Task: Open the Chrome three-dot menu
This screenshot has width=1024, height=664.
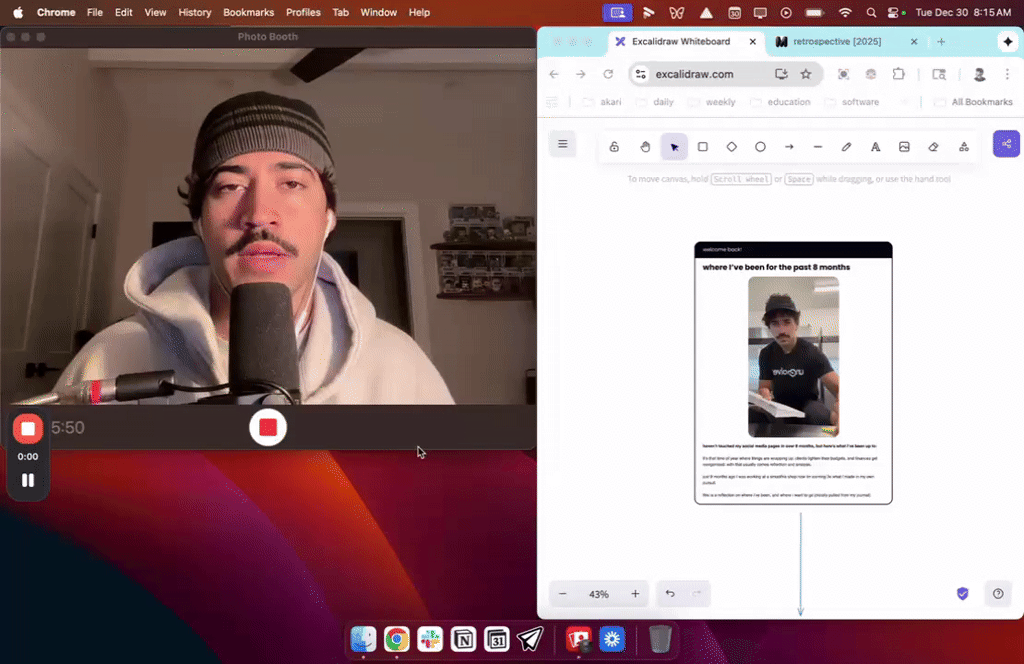Action: pyautogui.click(x=1007, y=74)
